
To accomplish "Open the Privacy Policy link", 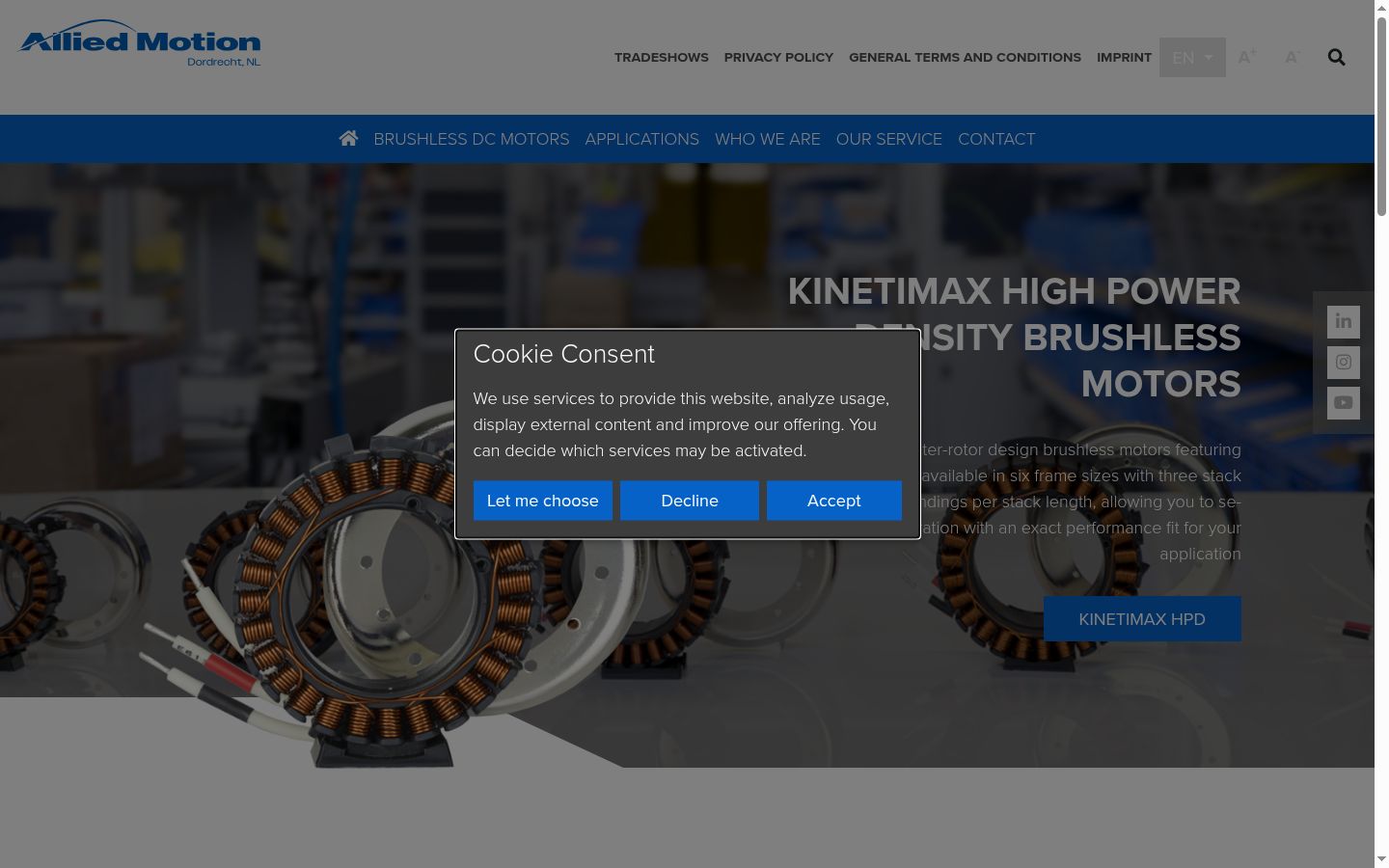I will pos(778,57).
